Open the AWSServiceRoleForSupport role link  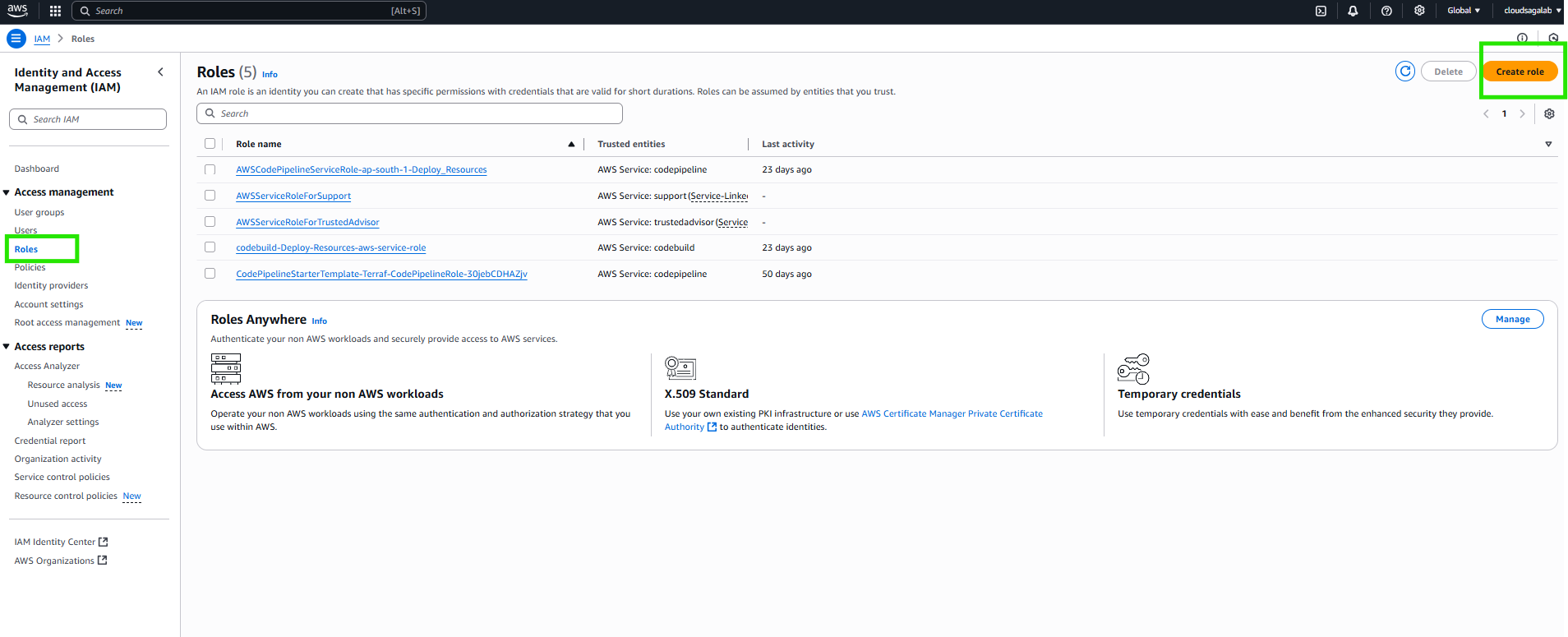293,196
